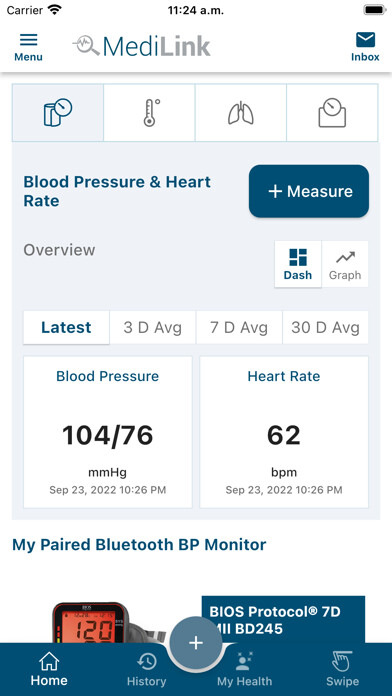Show the 7 D Avg tab

[x=239, y=328]
